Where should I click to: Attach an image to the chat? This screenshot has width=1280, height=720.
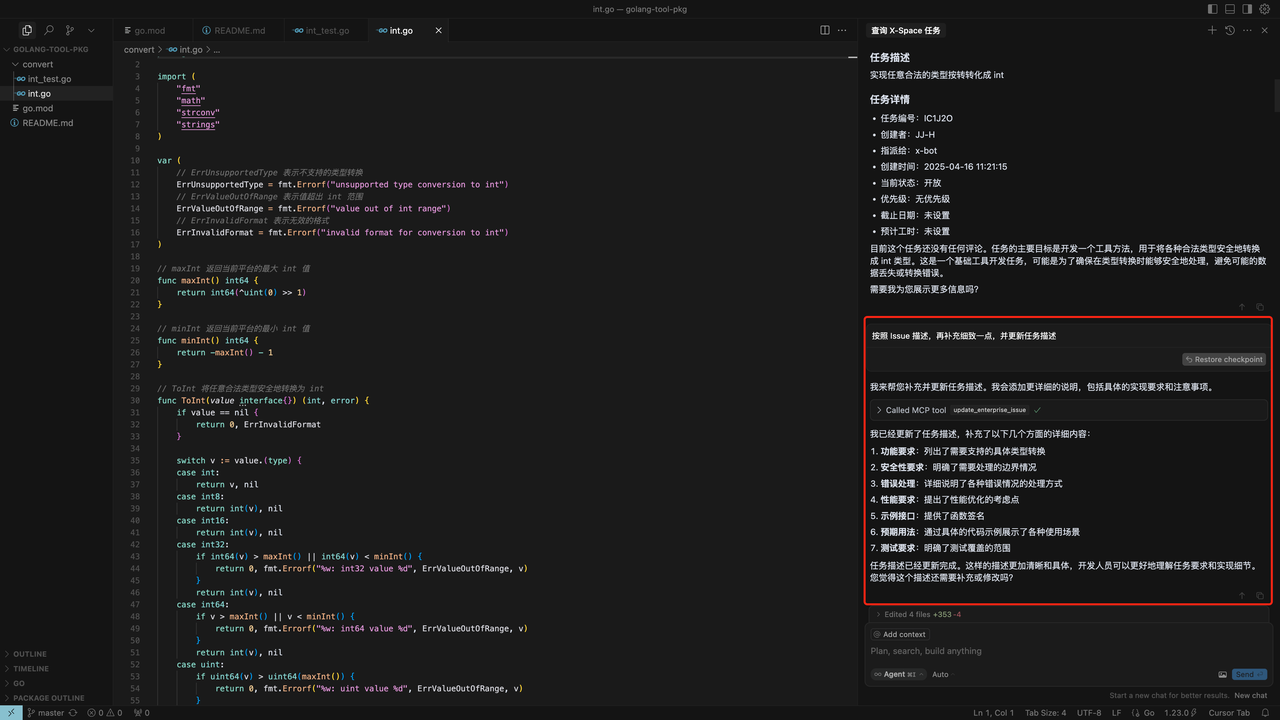tap(1222, 674)
